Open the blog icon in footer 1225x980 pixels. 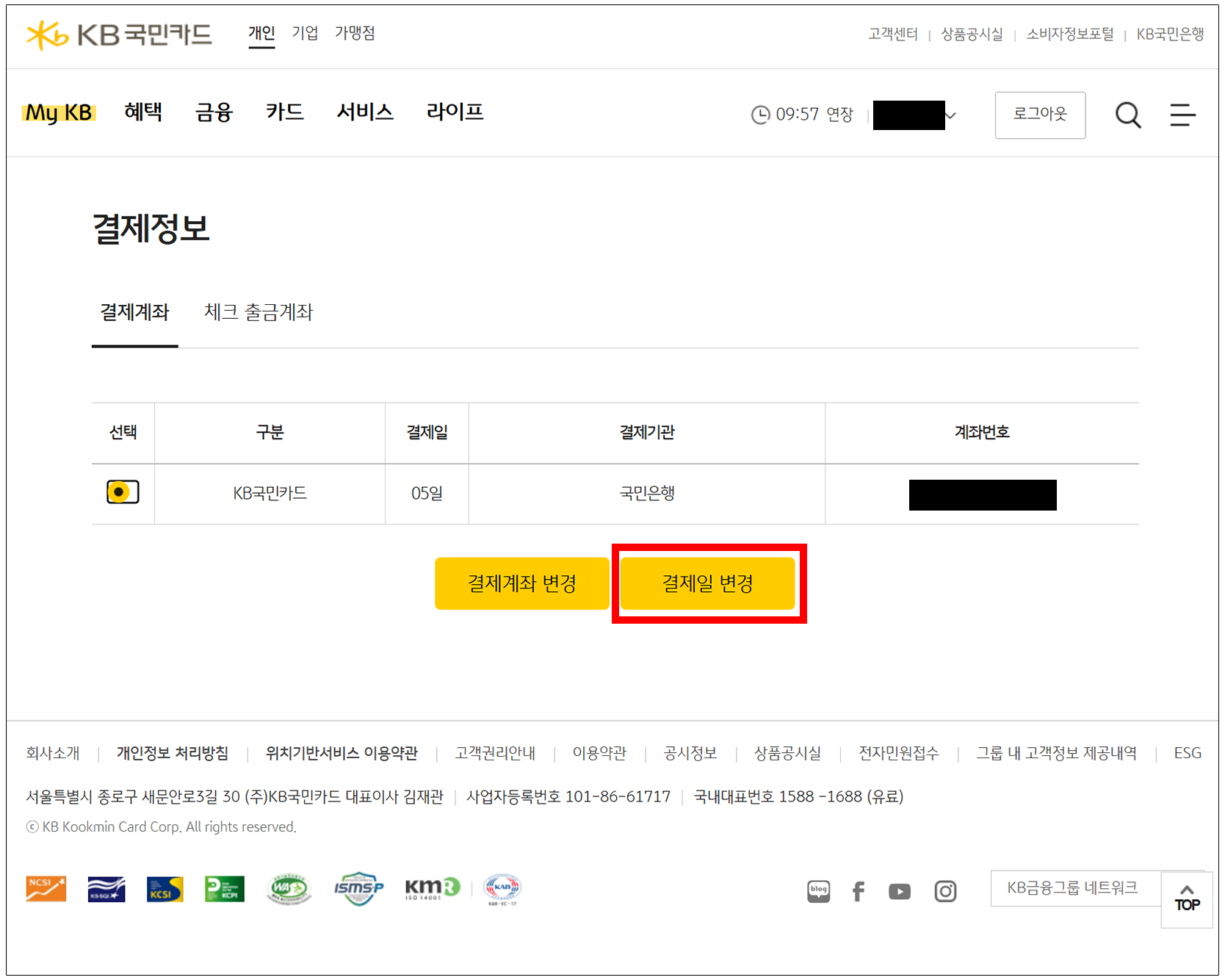(818, 891)
